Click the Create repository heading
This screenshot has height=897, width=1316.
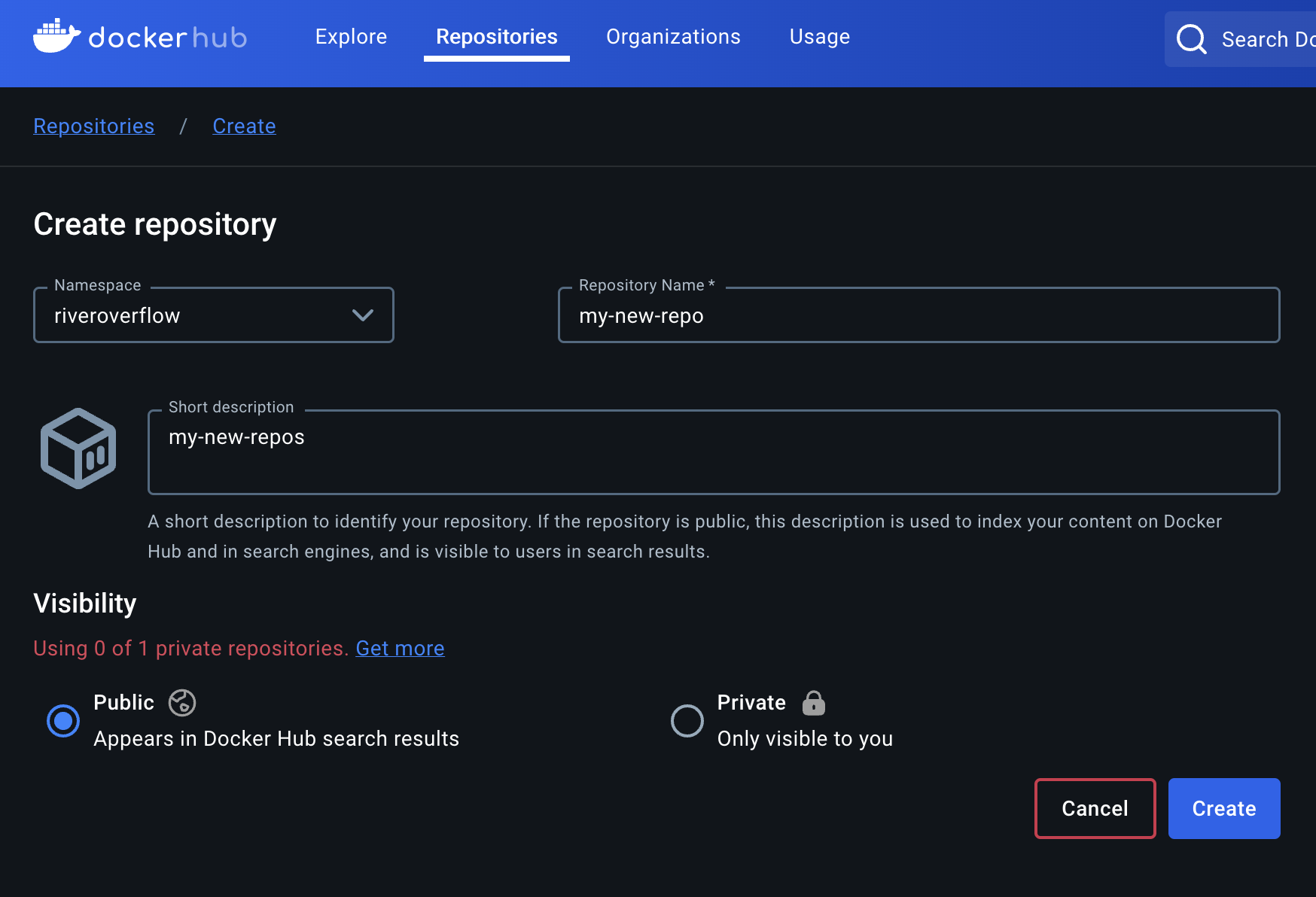pyautogui.click(x=155, y=224)
